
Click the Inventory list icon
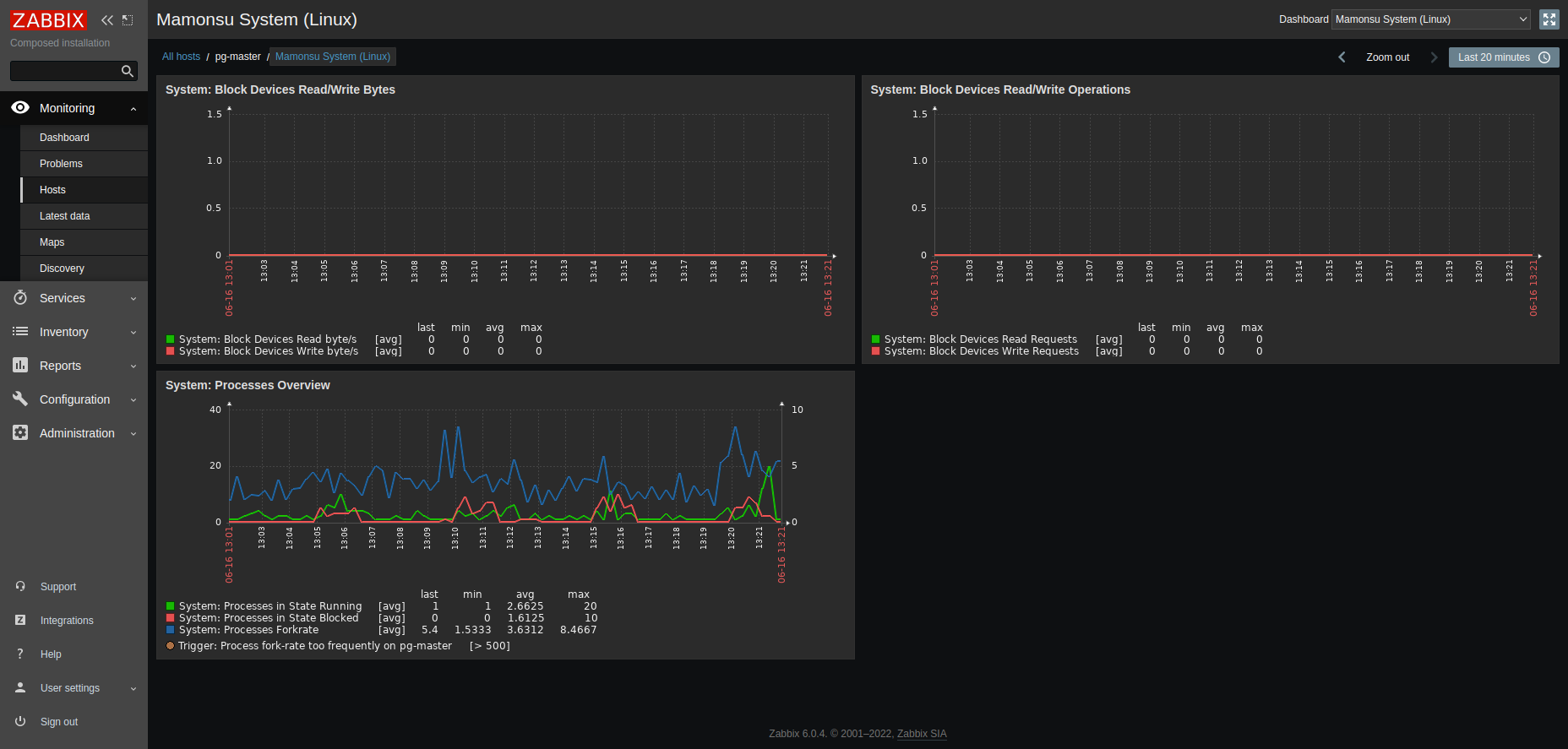click(x=20, y=331)
